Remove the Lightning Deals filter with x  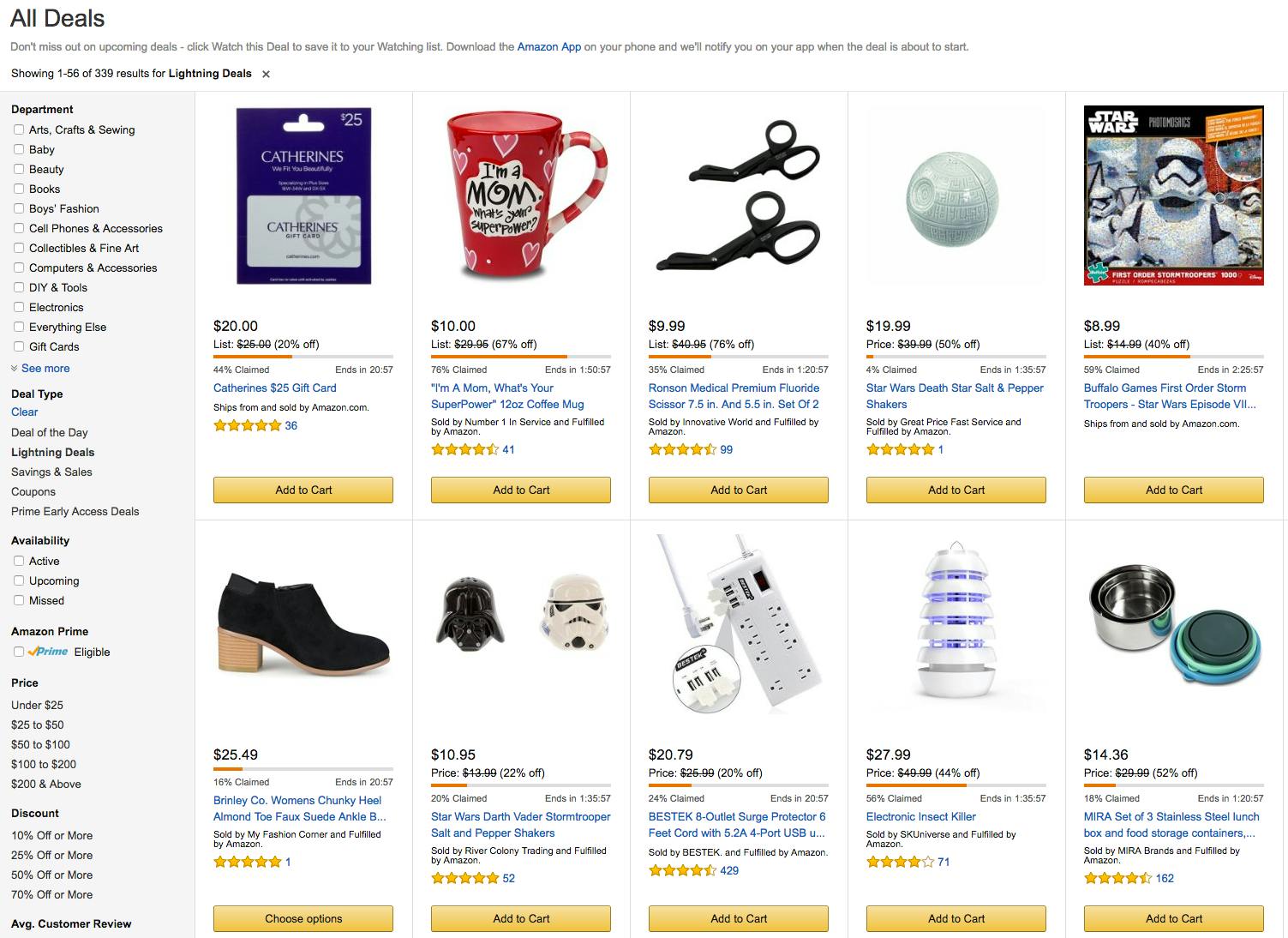pos(266,75)
